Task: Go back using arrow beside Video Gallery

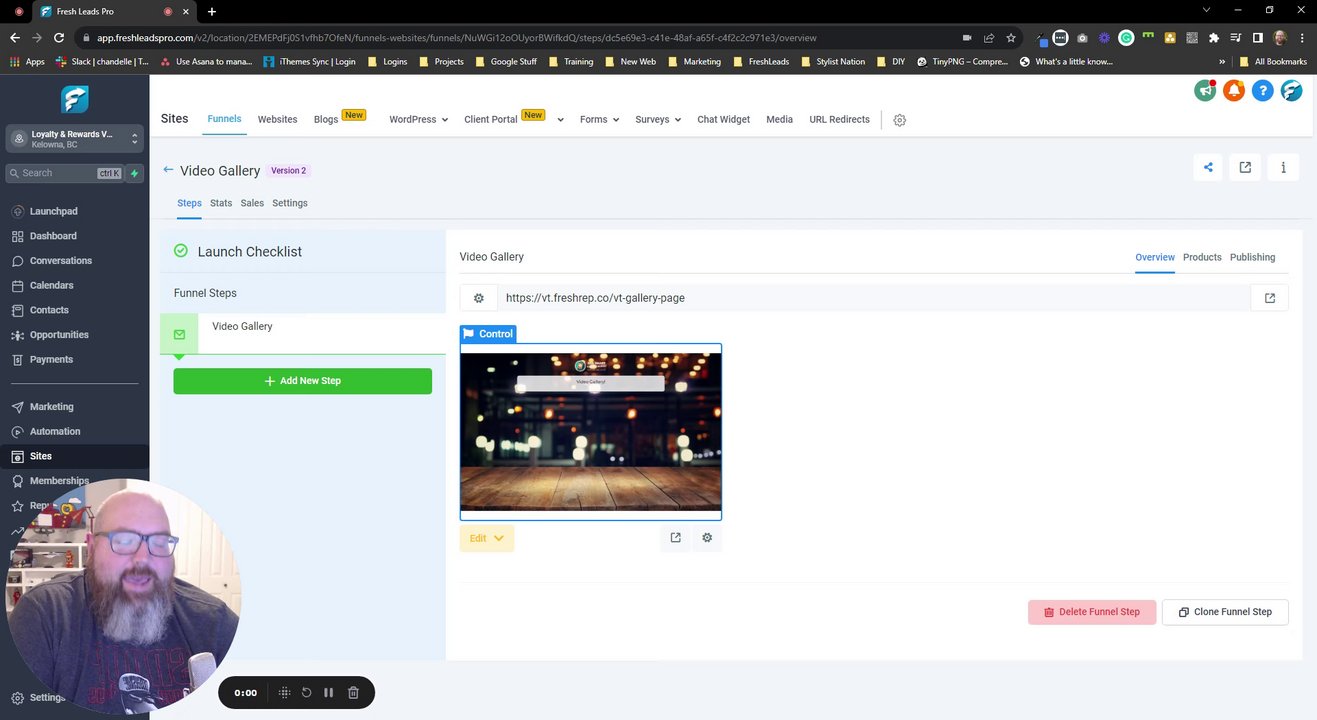Action: point(168,170)
